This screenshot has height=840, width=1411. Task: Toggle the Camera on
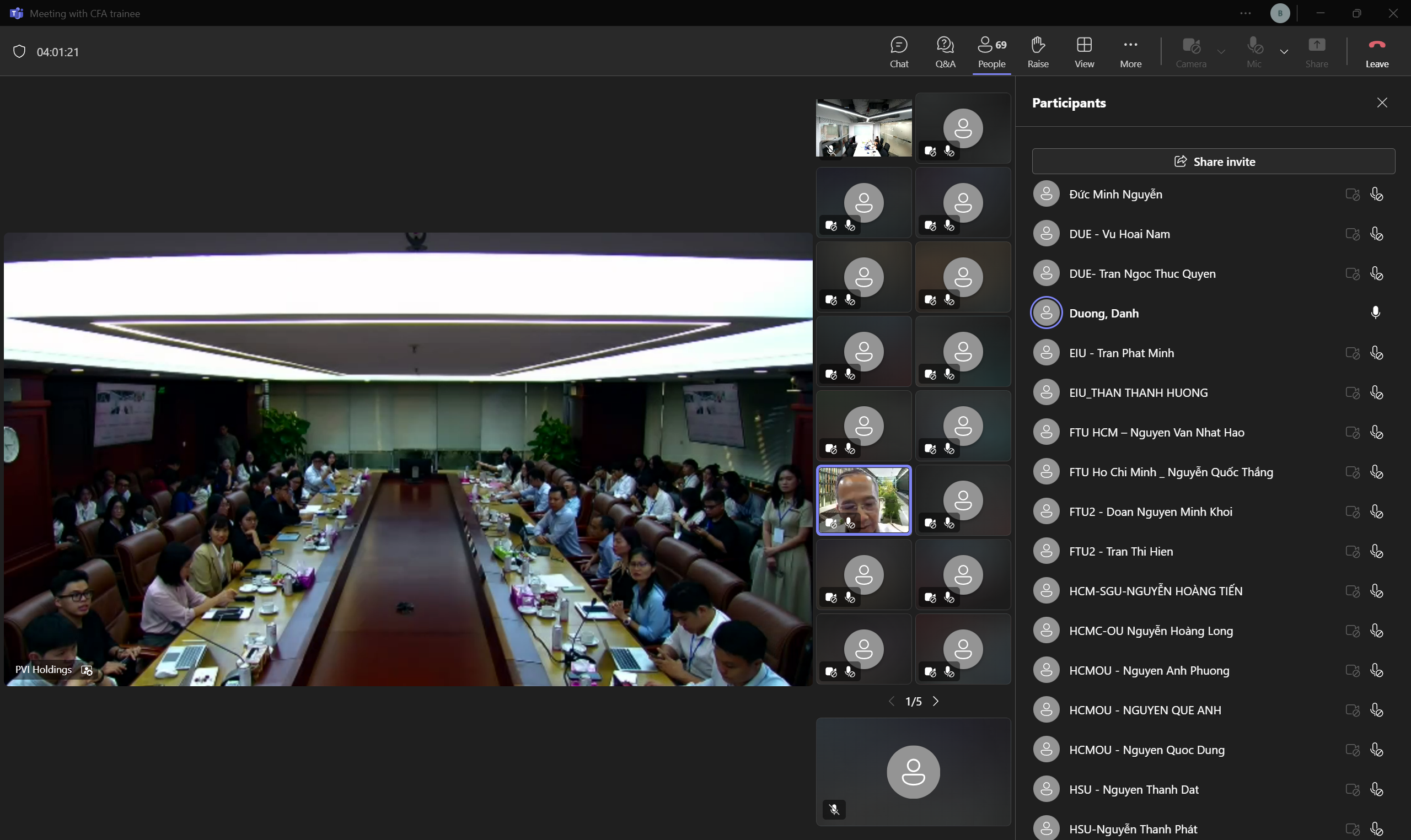(x=1191, y=51)
